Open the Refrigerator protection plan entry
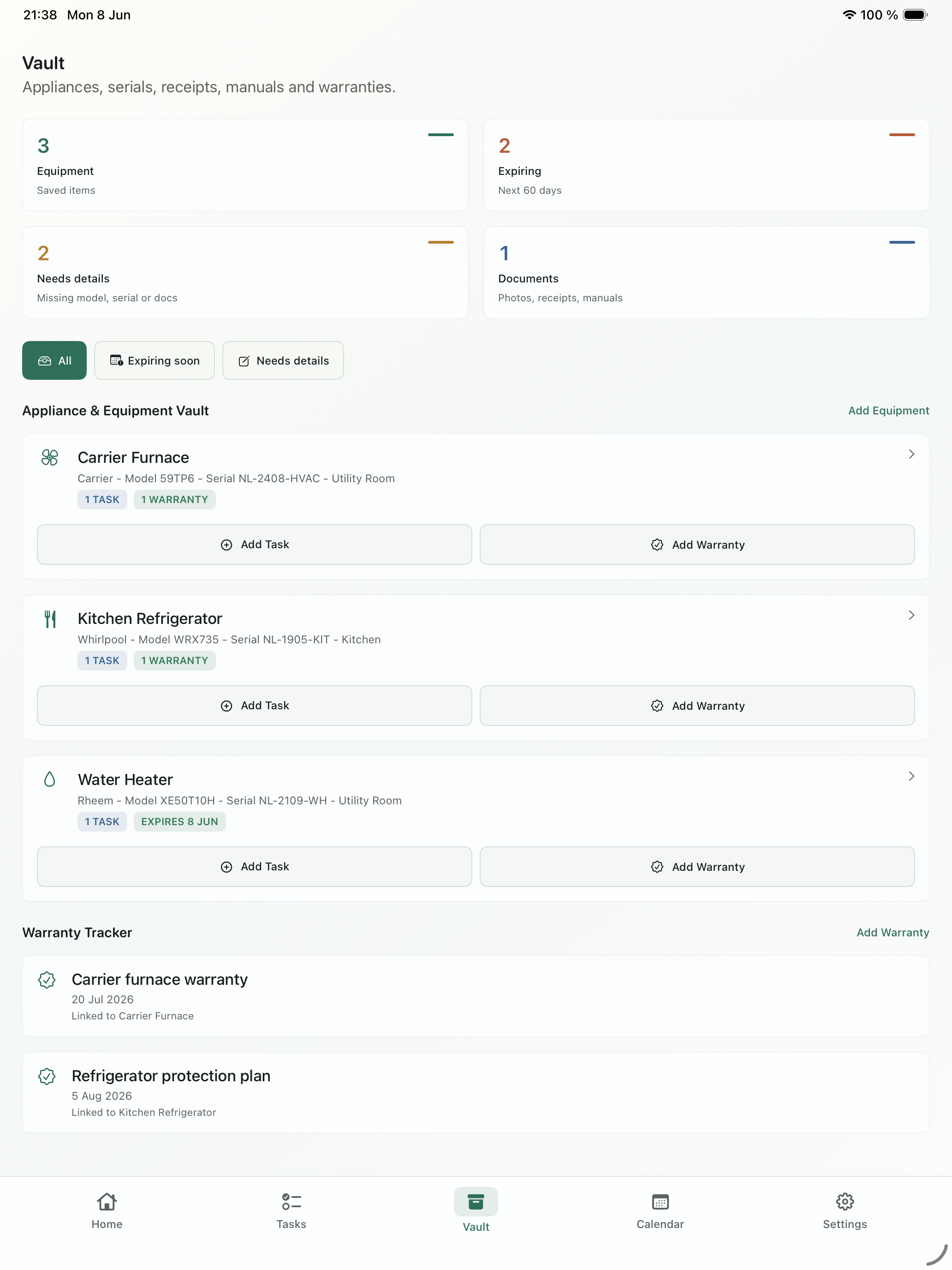 [x=476, y=1093]
